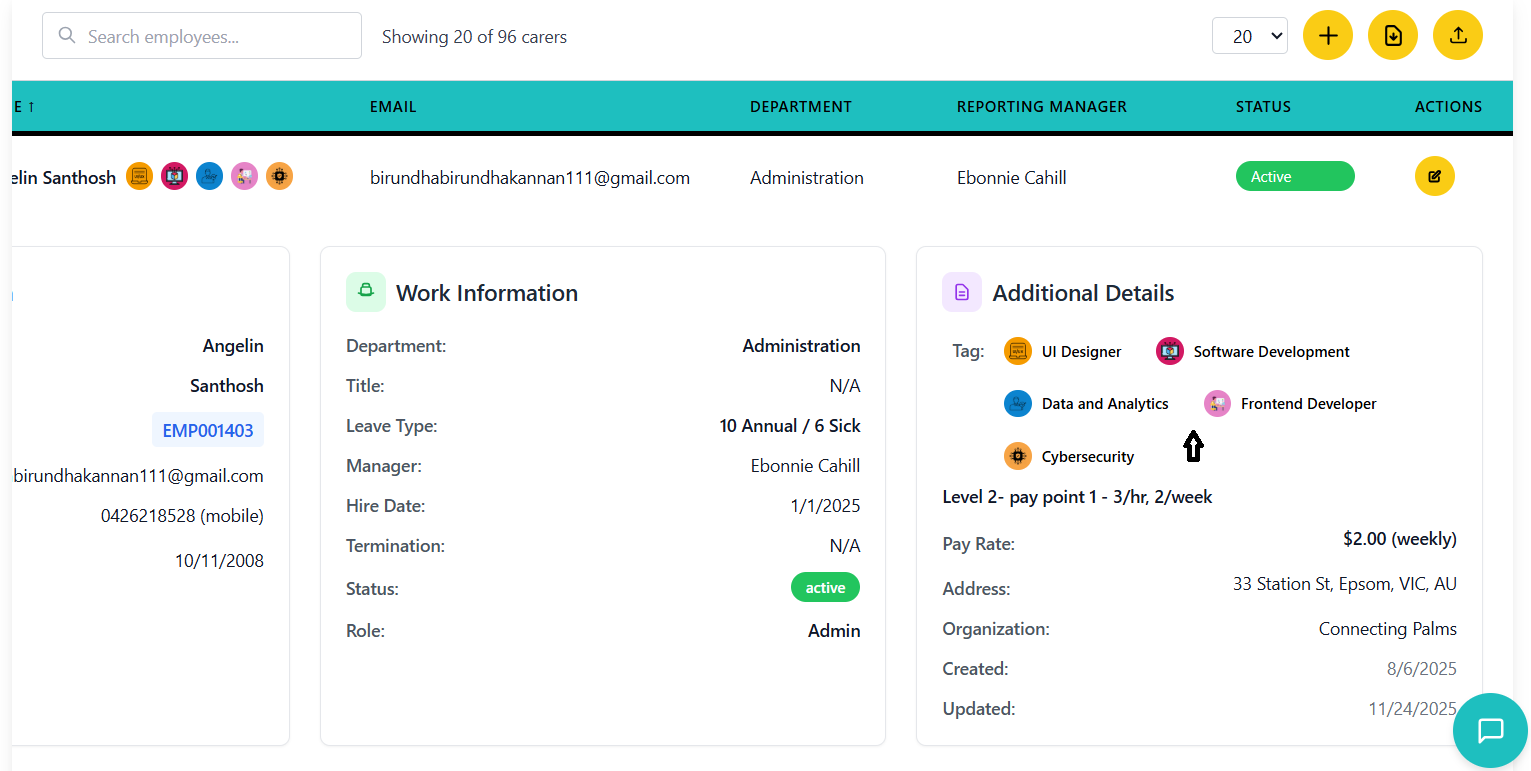Click icon beside Software Development tag label
The height and width of the screenshot is (771, 1531).
click(x=1169, y=352)
